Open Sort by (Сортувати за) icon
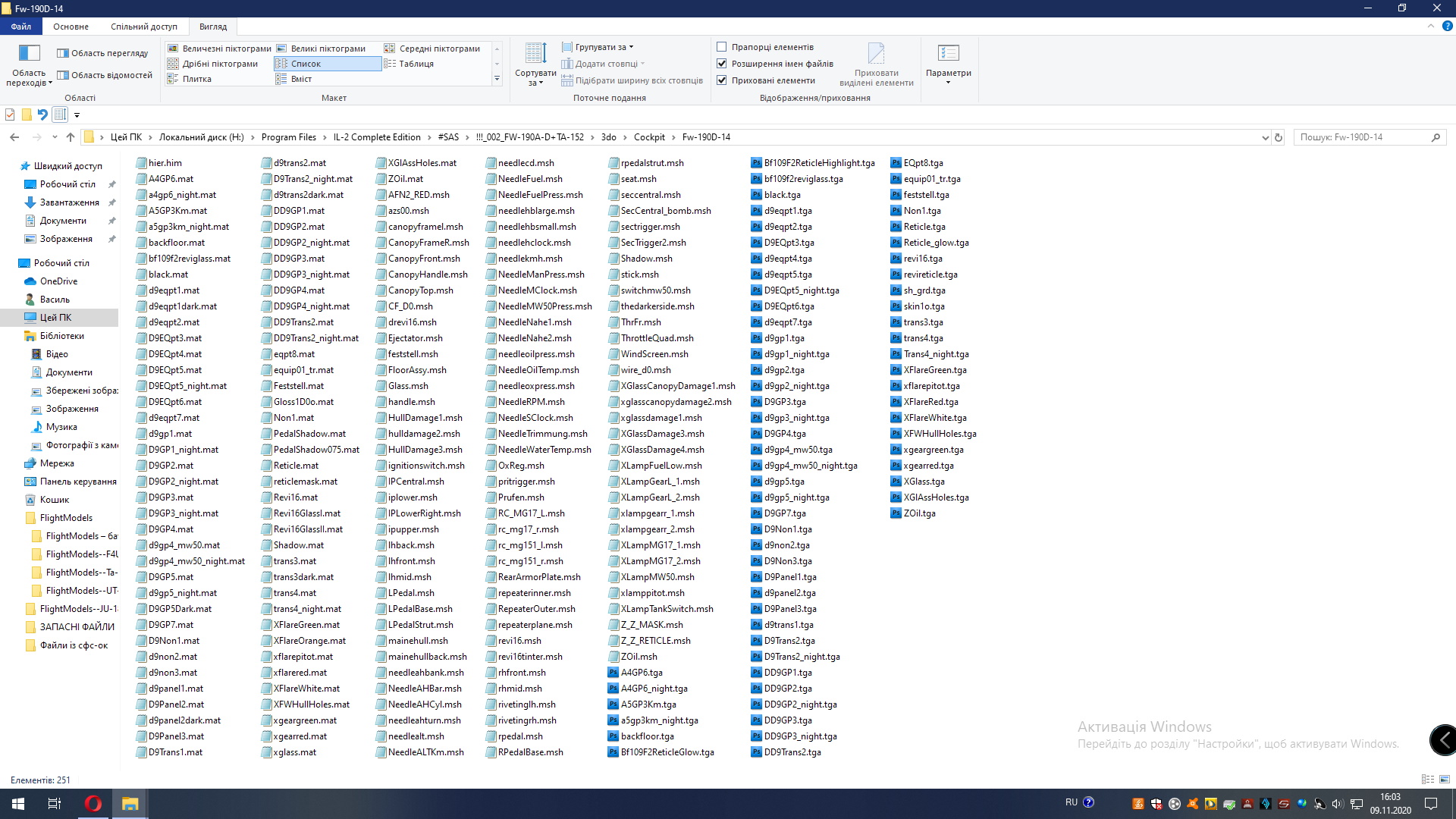Viewport: 1456px width, 819px height. [x=535, y=53]
